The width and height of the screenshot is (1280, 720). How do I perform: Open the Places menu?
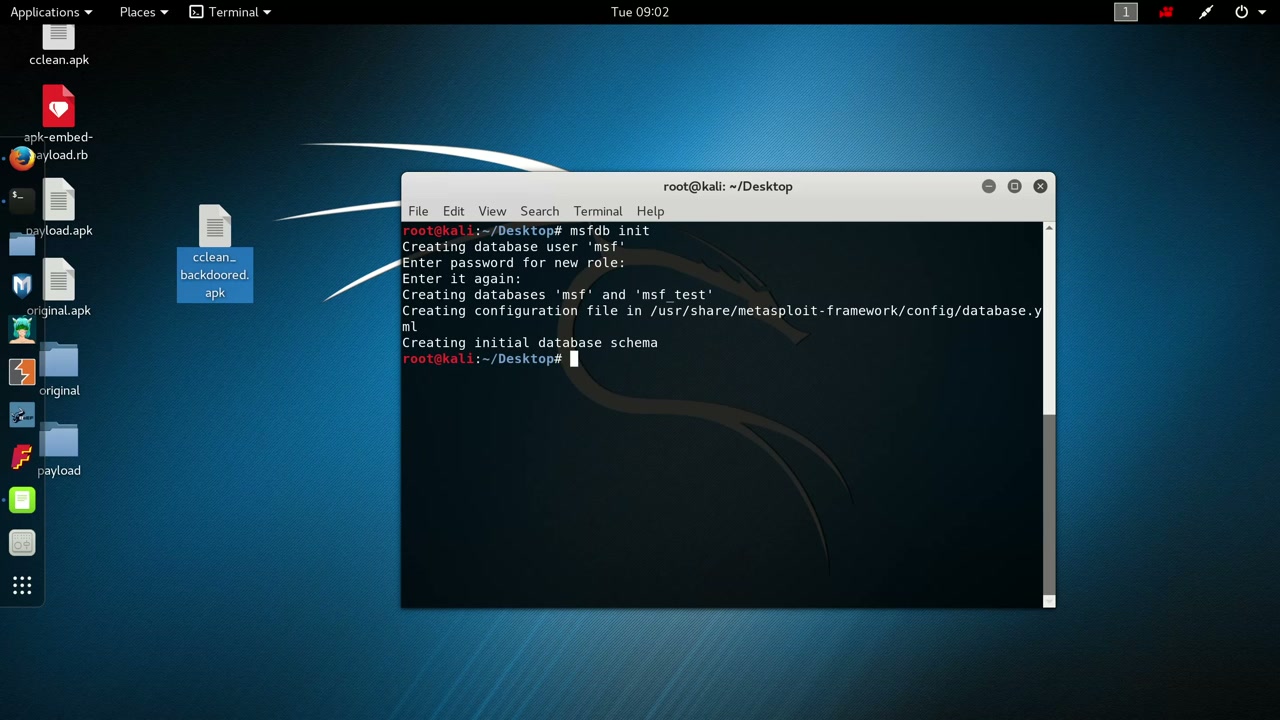click(144, 12)
